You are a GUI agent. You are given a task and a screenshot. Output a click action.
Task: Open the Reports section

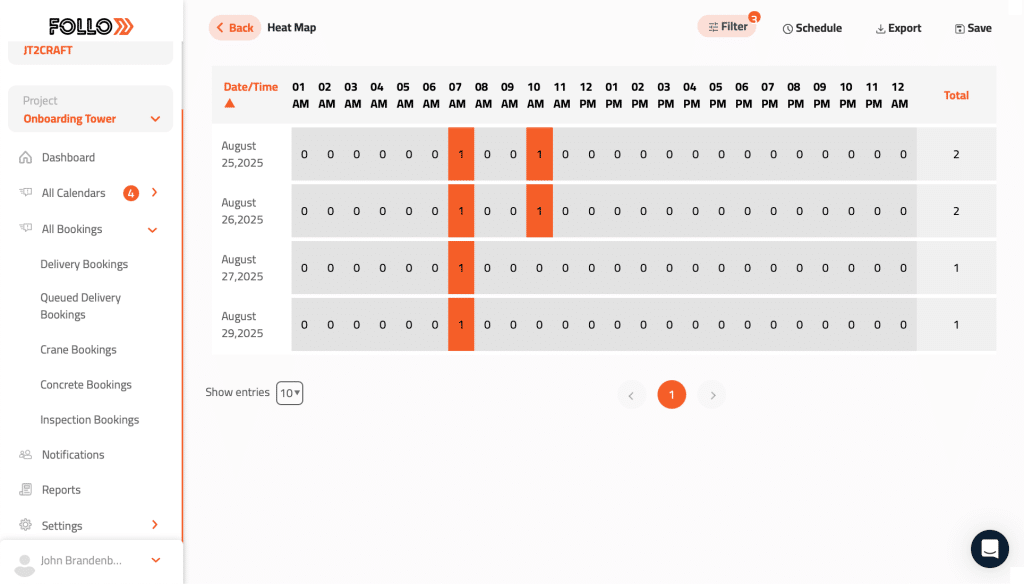coord(60,489)
